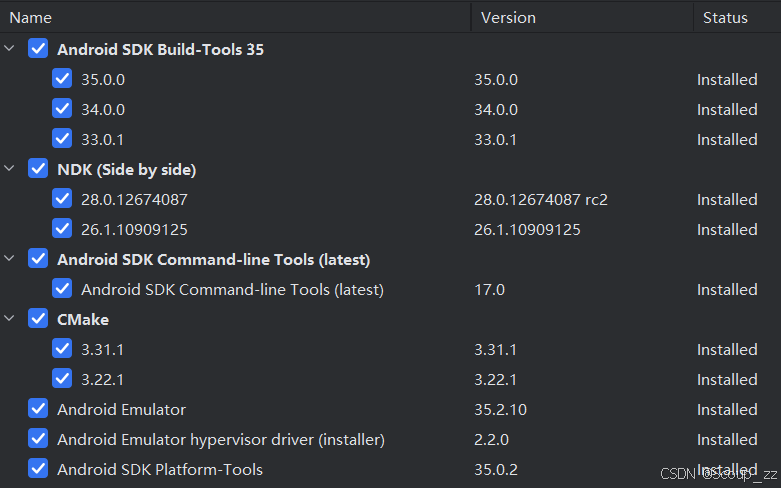781x488 pixels.
Task: Select the 34.0.0 name label
Action: click(x=103, y=110)
